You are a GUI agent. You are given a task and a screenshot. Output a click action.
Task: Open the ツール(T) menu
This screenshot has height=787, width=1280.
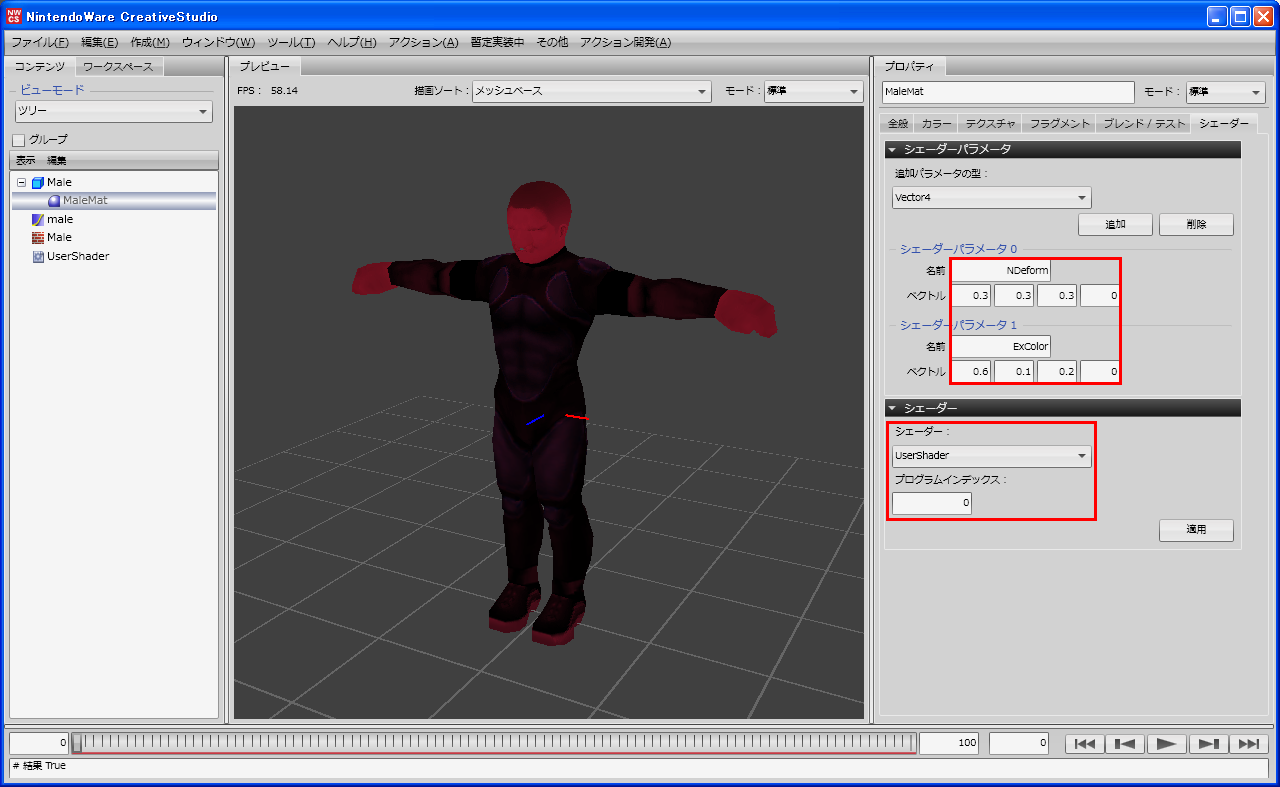point(291,42)
